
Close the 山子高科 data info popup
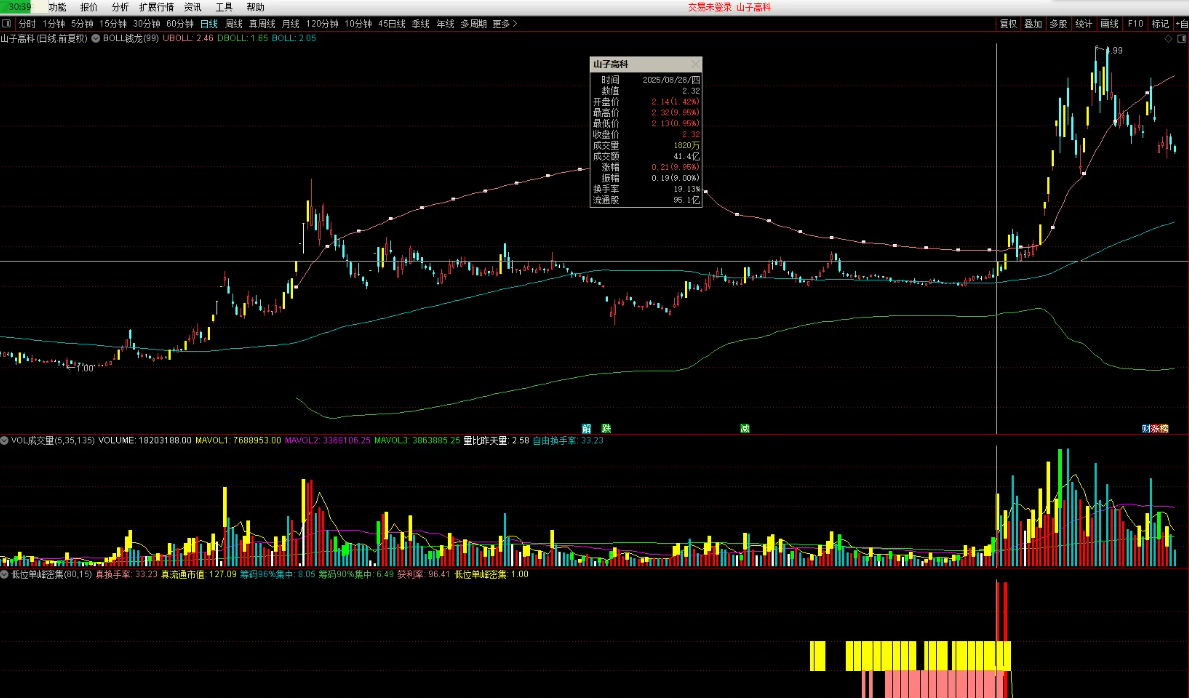(x=695, y=64)
